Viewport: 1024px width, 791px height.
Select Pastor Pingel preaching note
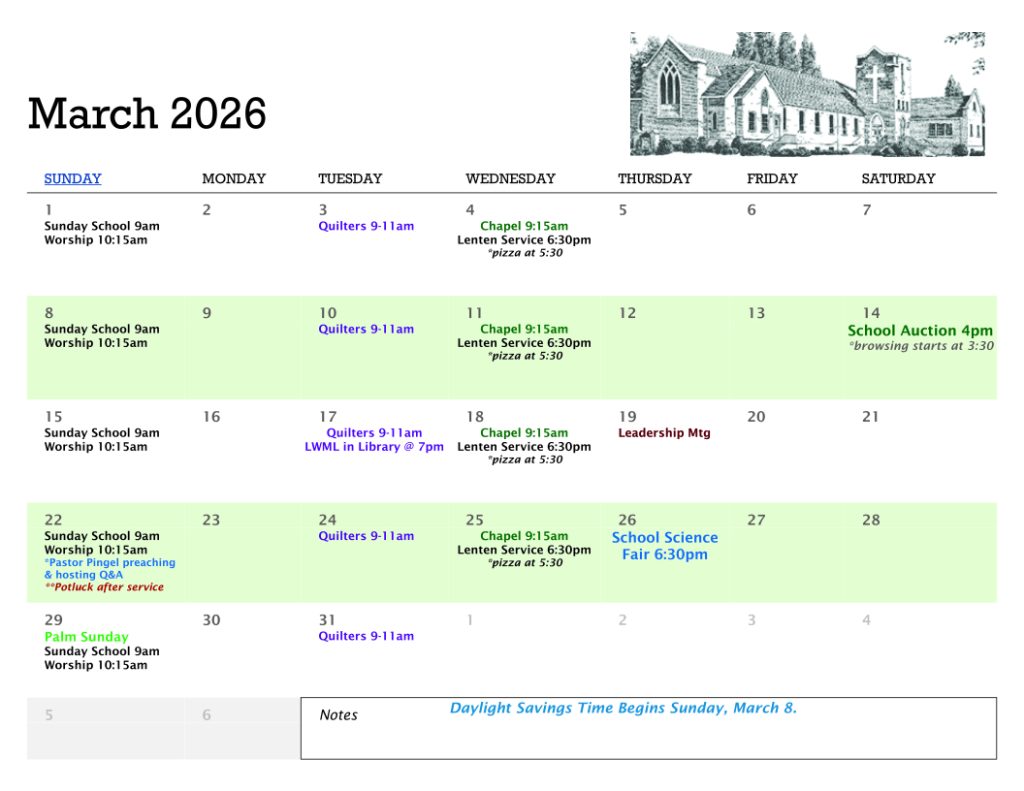tap(109, 563)
